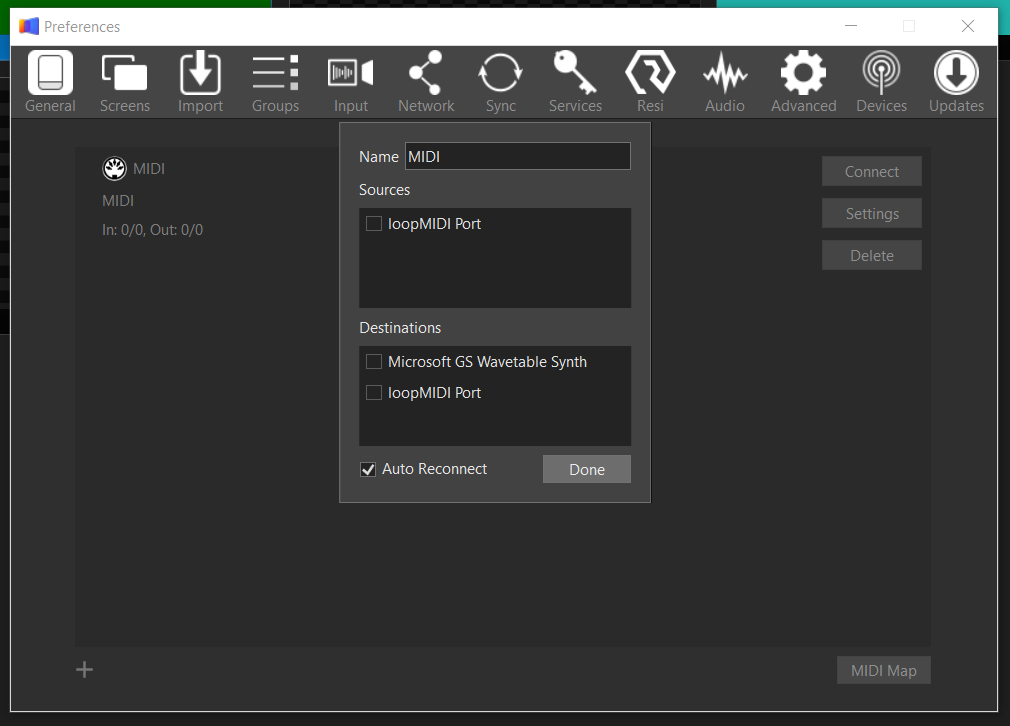Open the MIDI Map
The width and height of the screenshot is (1010, 726).
pos(884,670)
